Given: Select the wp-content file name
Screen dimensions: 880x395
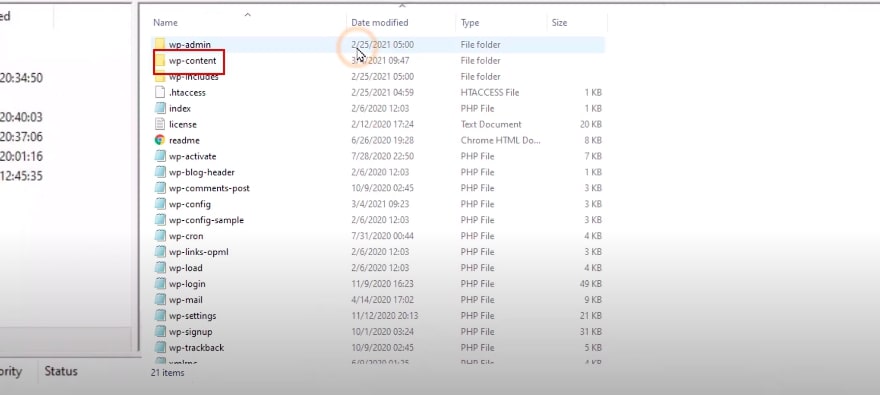Looking at the screenshot, I should pos(192,61).
